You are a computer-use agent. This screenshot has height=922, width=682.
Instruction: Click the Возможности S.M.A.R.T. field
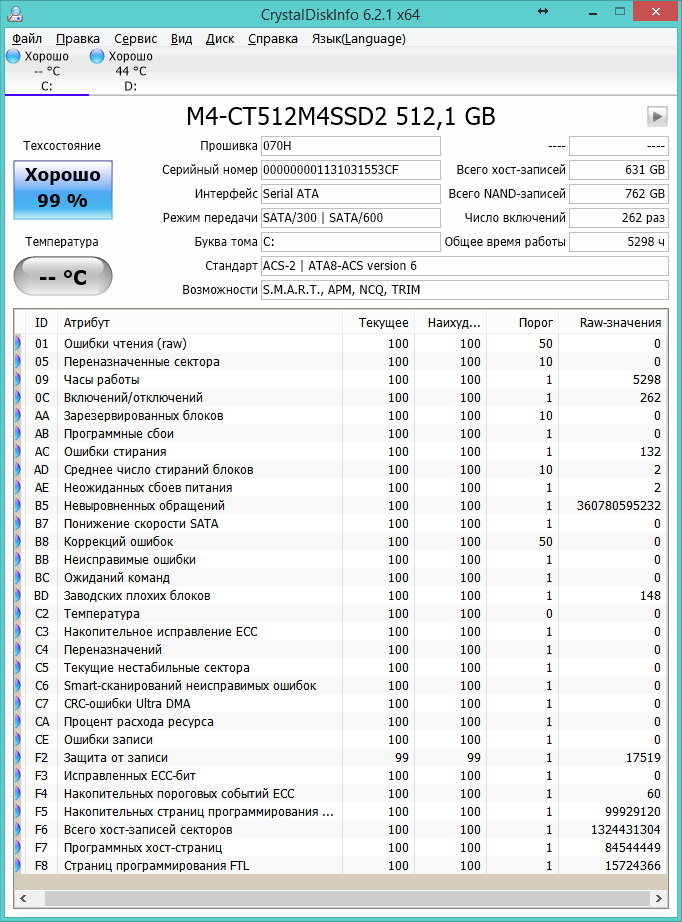(x=464, y=290)
